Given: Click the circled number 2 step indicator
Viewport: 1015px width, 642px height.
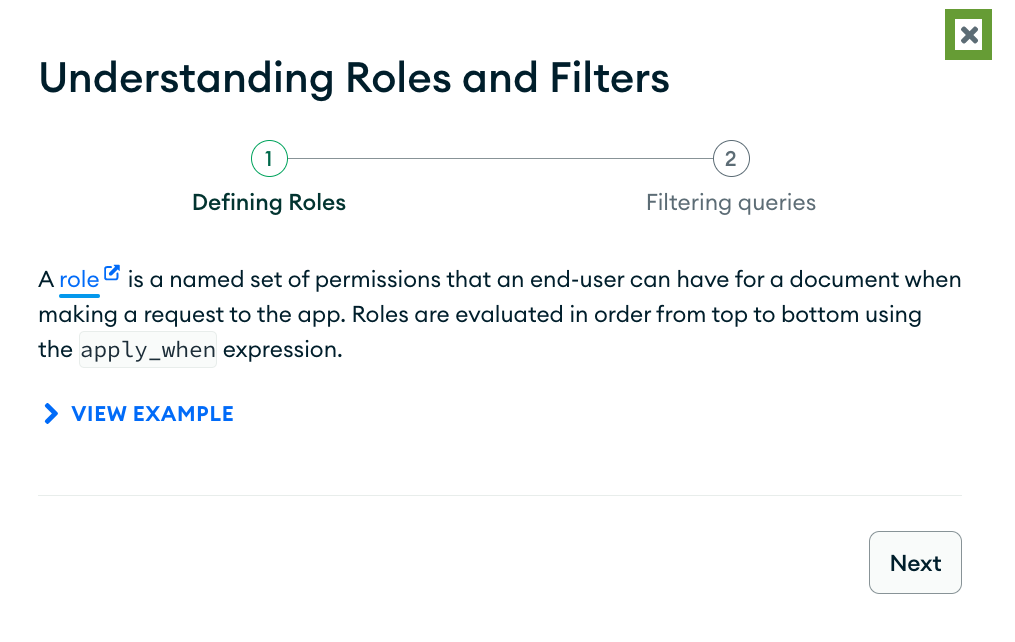Looking at the screenshot, I should (x=731, y=158).
